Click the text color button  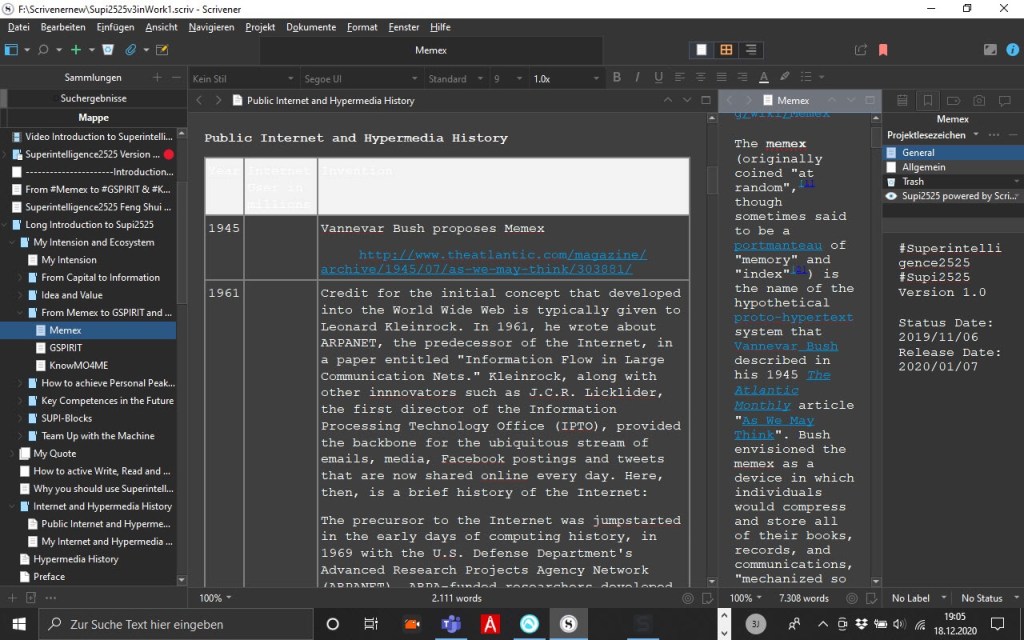[x=764, y=78]
